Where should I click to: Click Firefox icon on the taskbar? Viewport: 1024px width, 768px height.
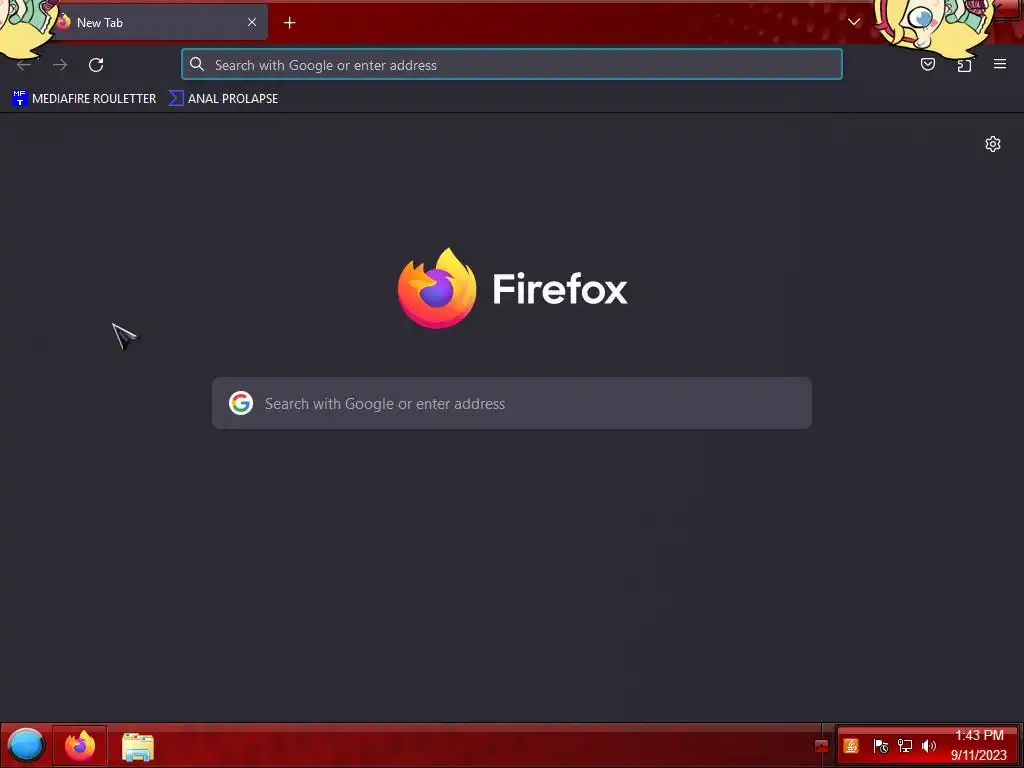[80, 746]
